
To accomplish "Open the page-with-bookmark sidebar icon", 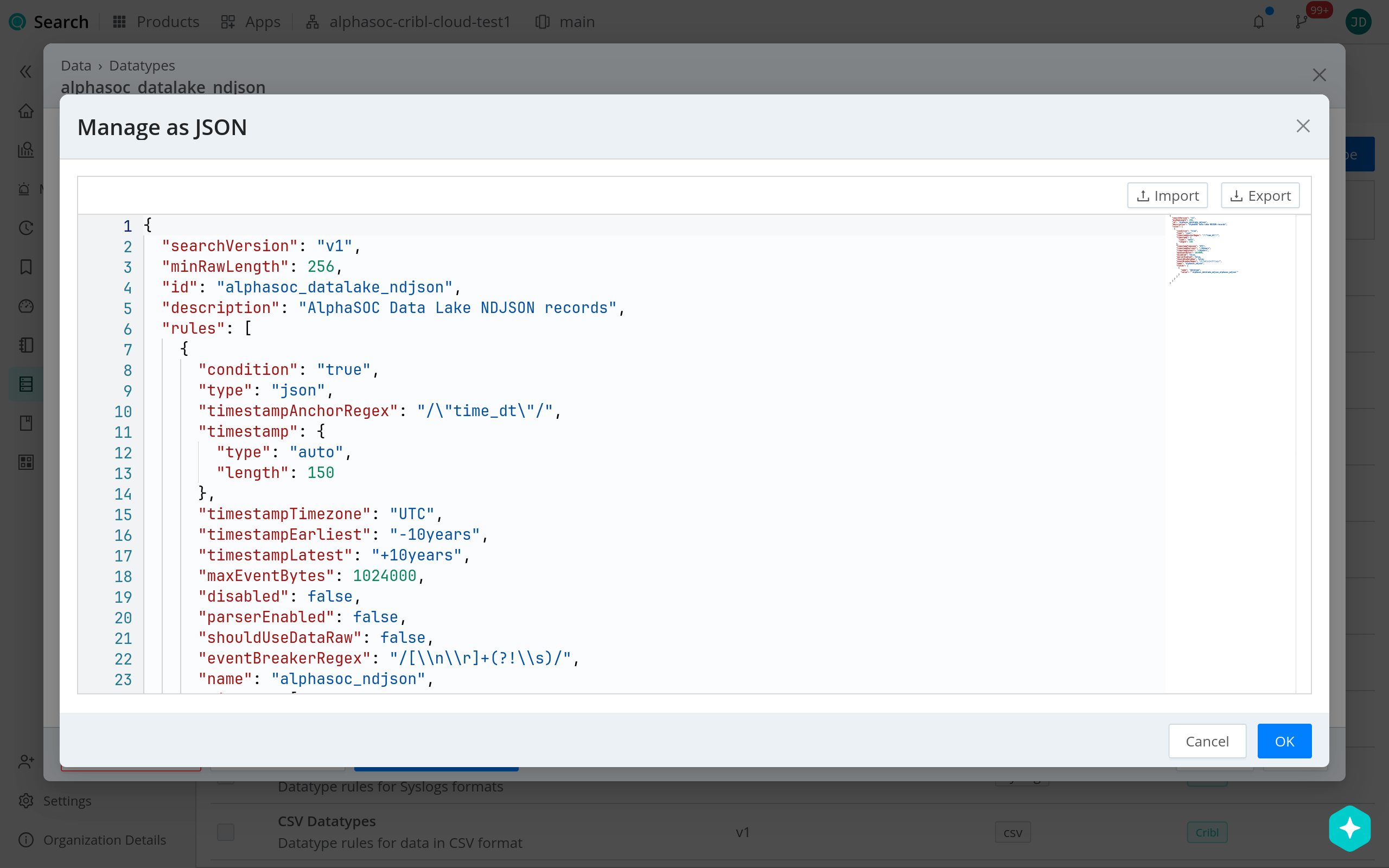I will (x=26, y=423).
